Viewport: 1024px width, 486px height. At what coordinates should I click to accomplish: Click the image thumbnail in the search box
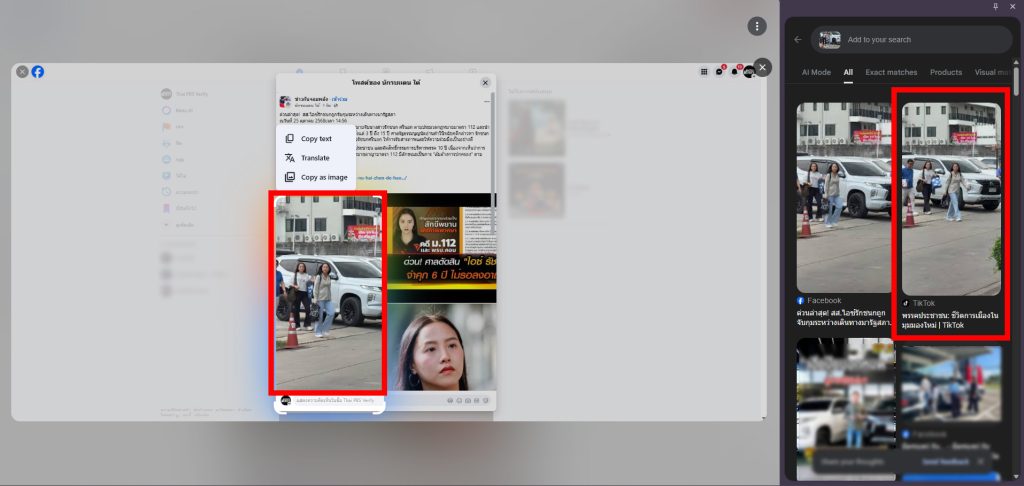point(829,40)
